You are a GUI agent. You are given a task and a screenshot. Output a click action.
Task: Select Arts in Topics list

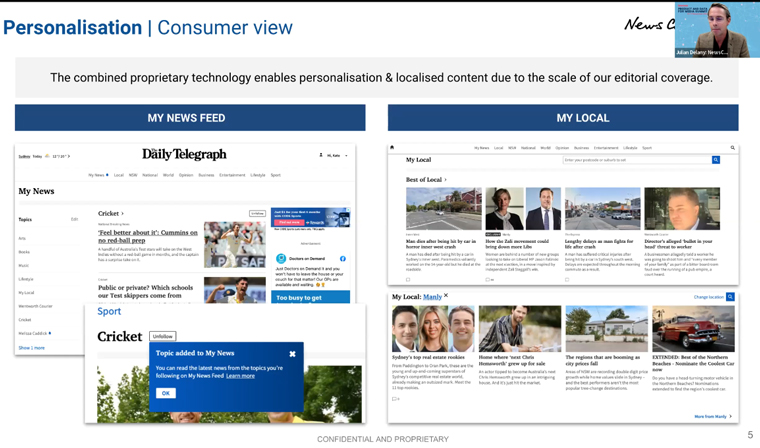pos(22,239)
